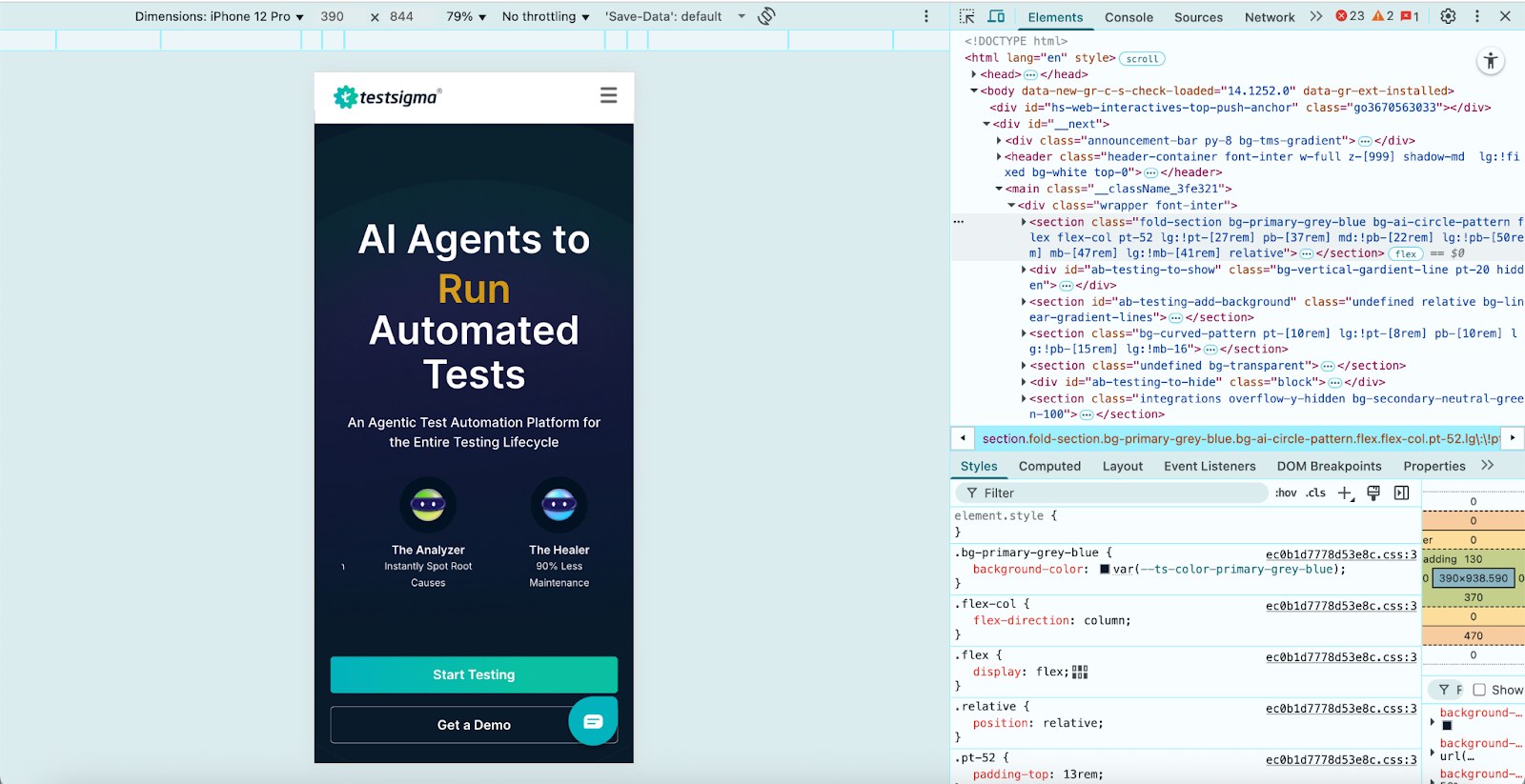Open the 79% zoom dropdown

coord(466,16)
